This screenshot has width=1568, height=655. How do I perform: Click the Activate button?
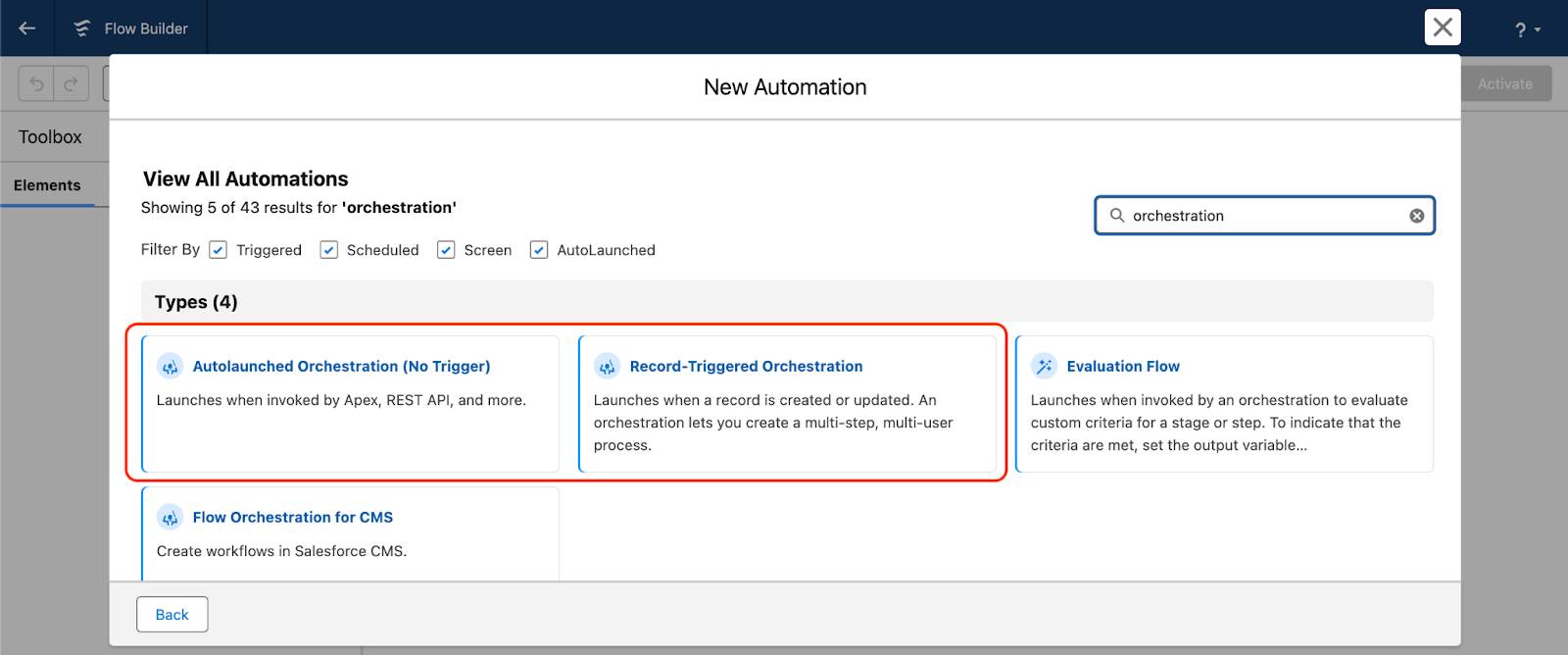pos(1504,83)
